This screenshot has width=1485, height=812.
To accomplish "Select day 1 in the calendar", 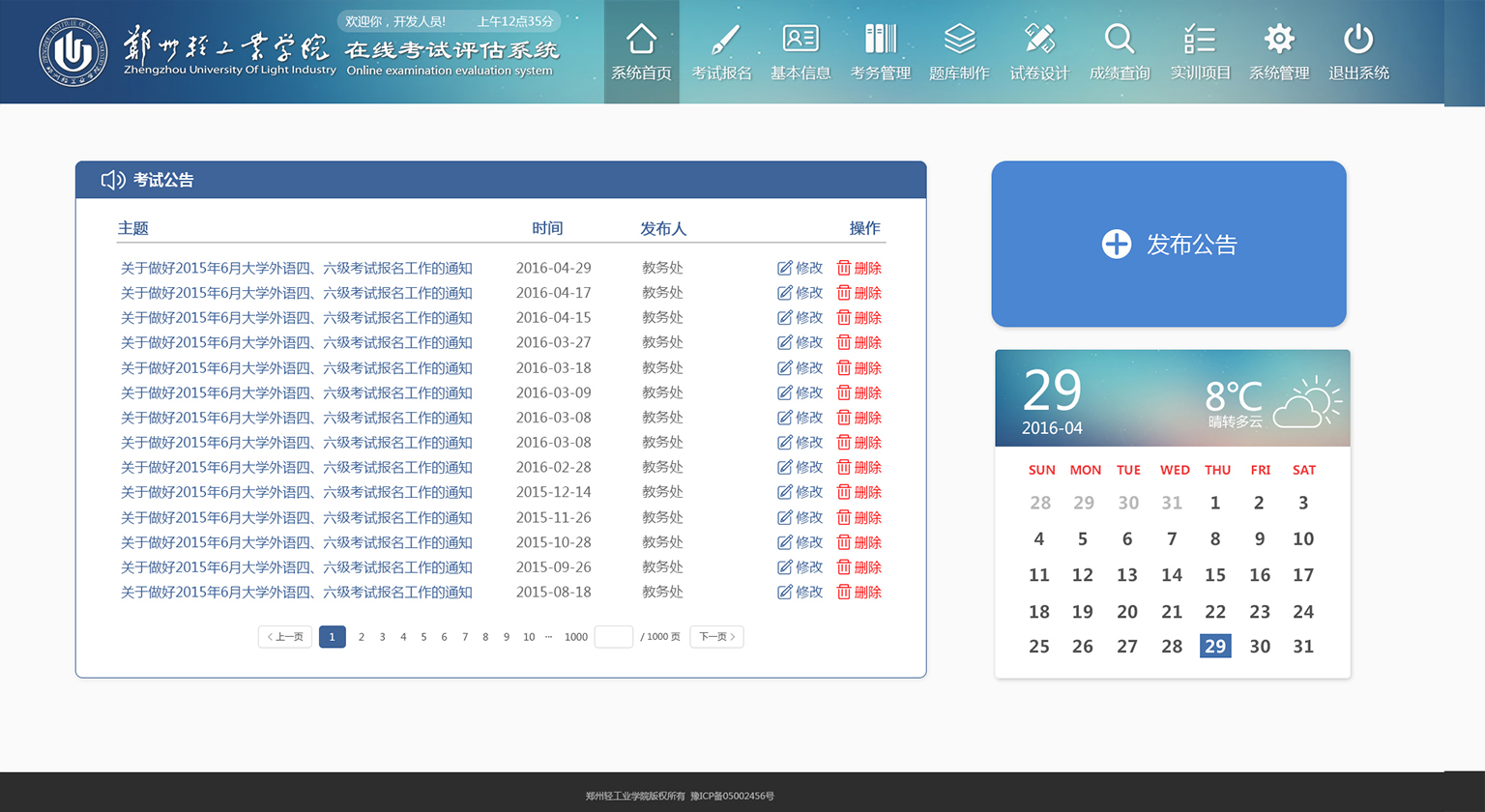I will coord(1215,503).
